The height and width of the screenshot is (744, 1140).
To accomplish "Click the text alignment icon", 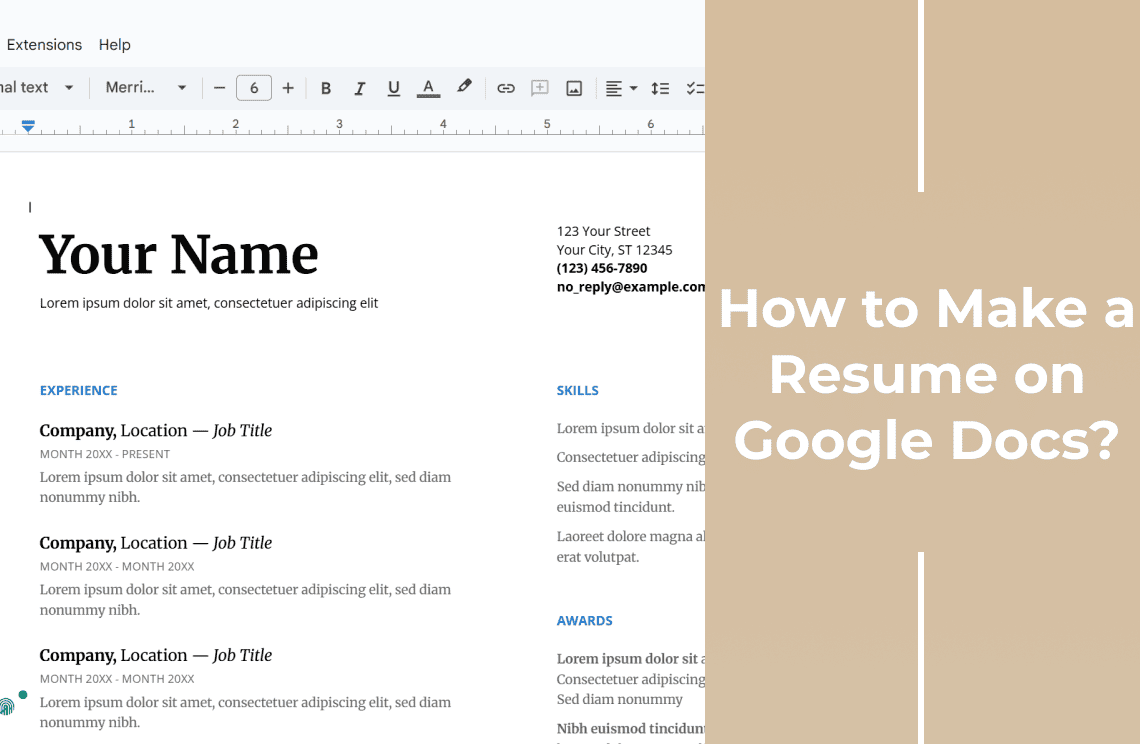I will [614, 88].
